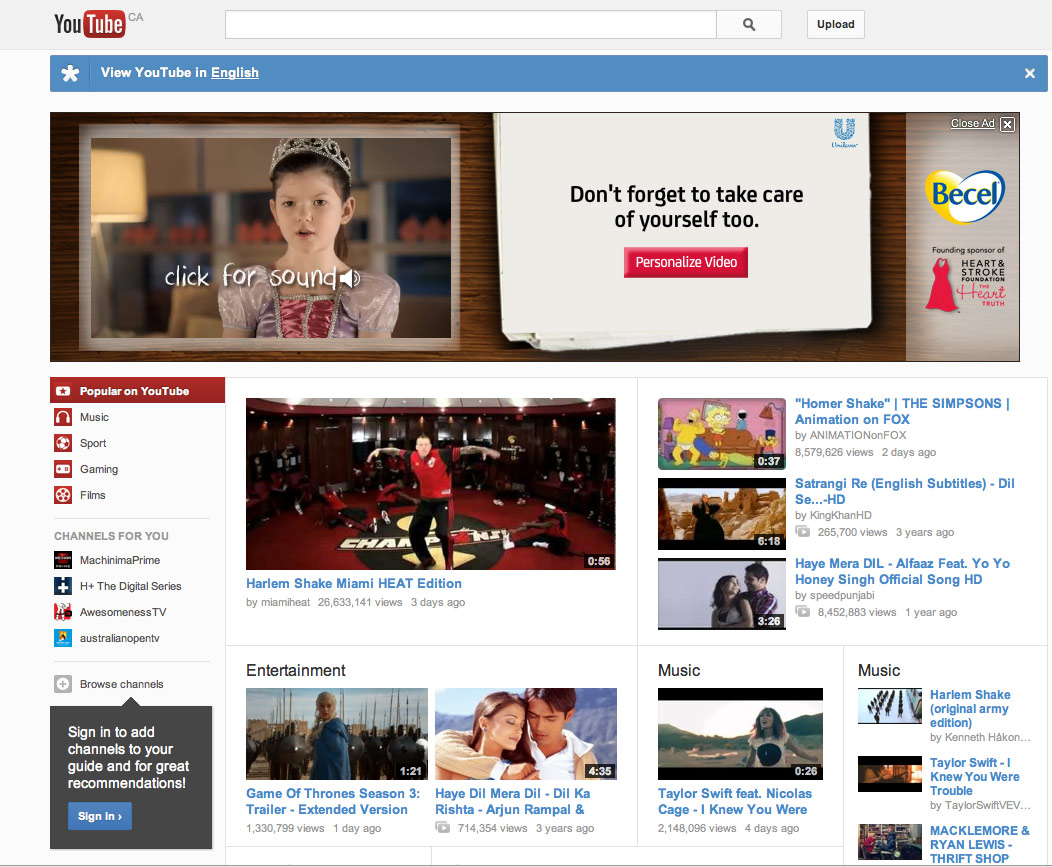The height and width of the screenshot is (867, 1052).
Task: Open the Harlem Shake Miami HEAT Edition title
Action: (x=354, y=583)
